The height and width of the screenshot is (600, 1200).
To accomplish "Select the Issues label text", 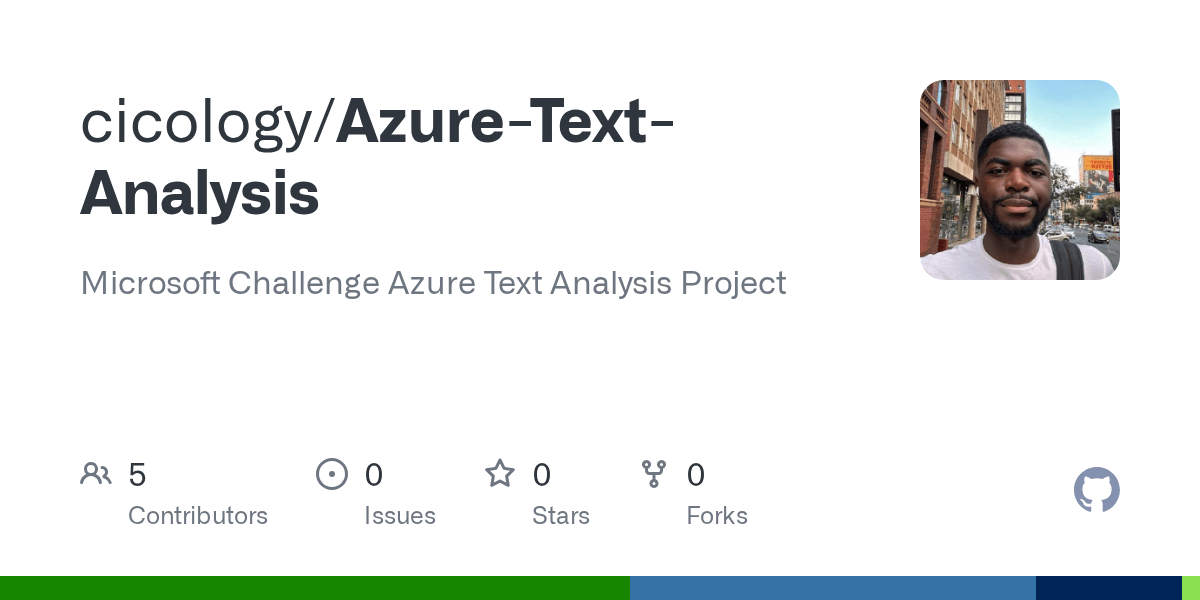I will [x=400, y=516].
